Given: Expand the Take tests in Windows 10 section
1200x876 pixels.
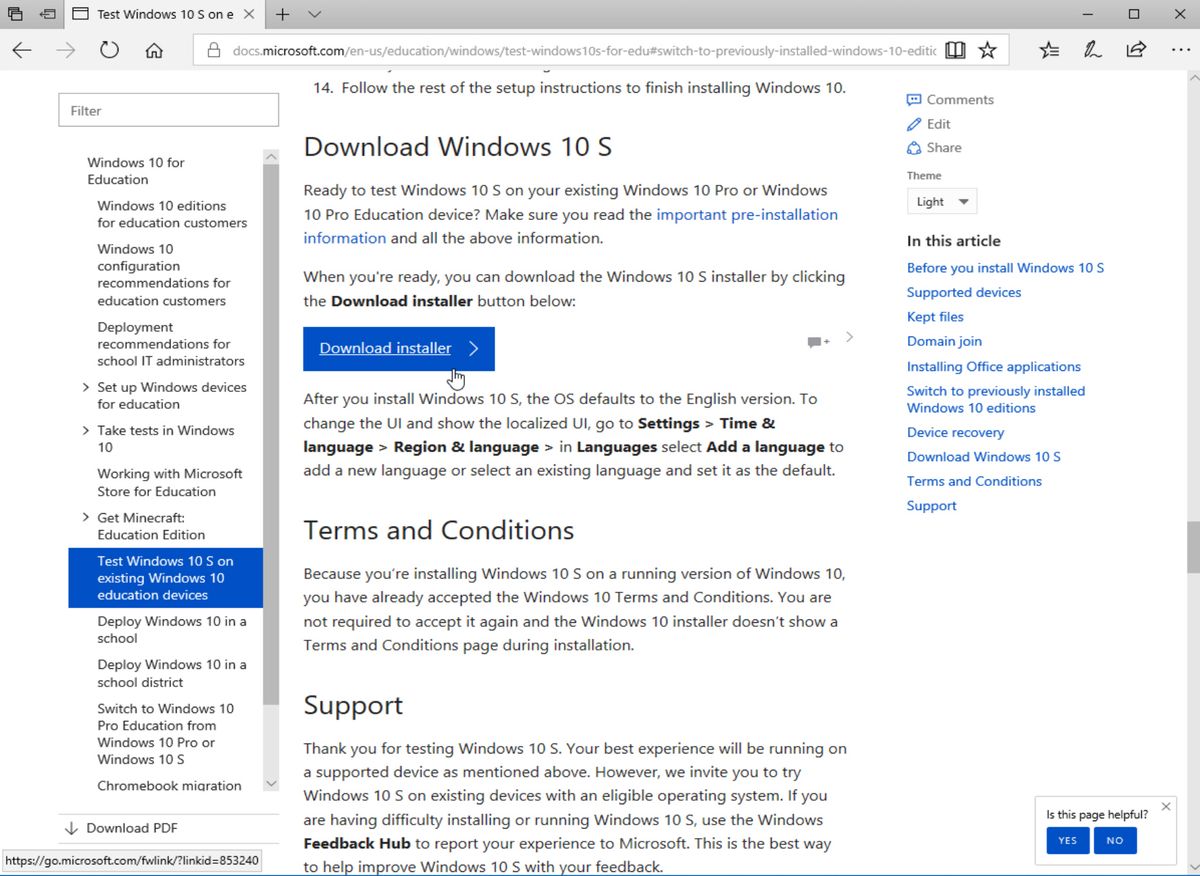Looking at the screenshot, I should (x=85, y=430).
